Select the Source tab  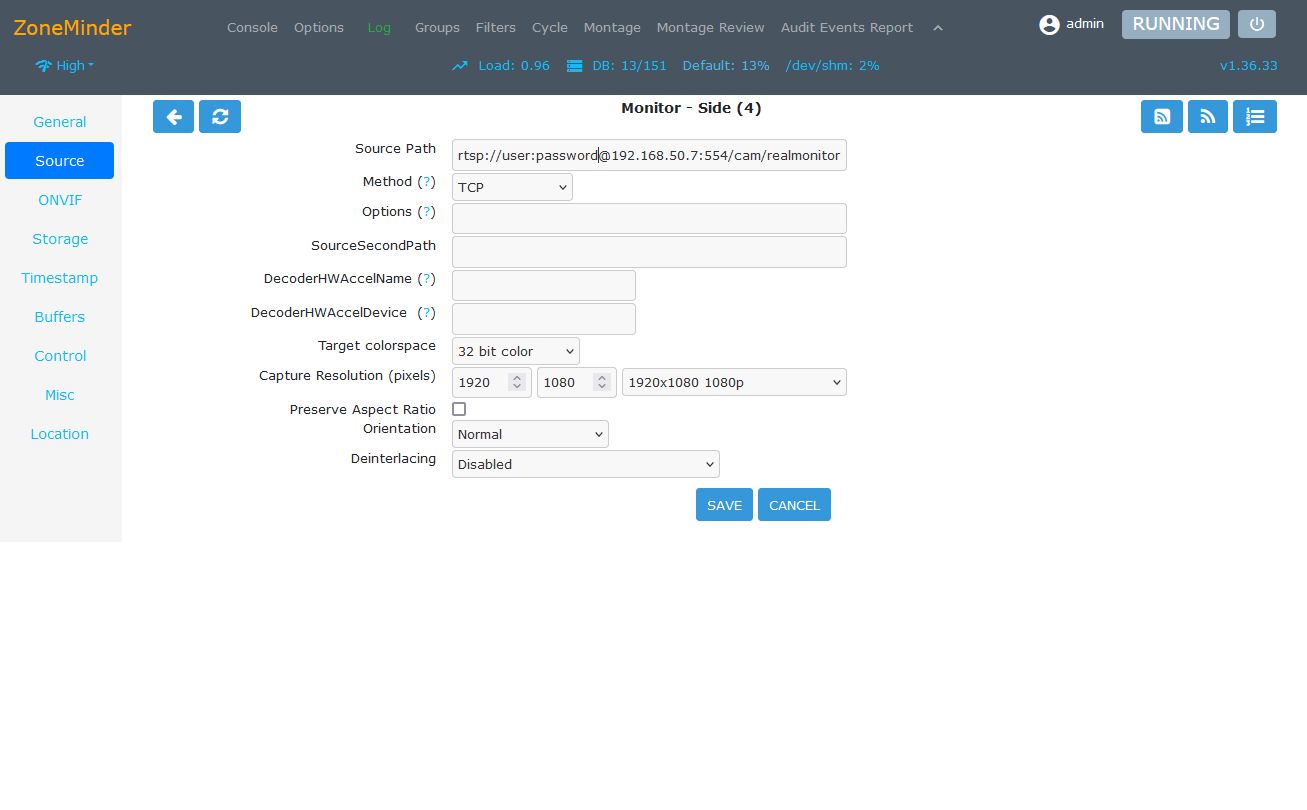coord(60,161)
